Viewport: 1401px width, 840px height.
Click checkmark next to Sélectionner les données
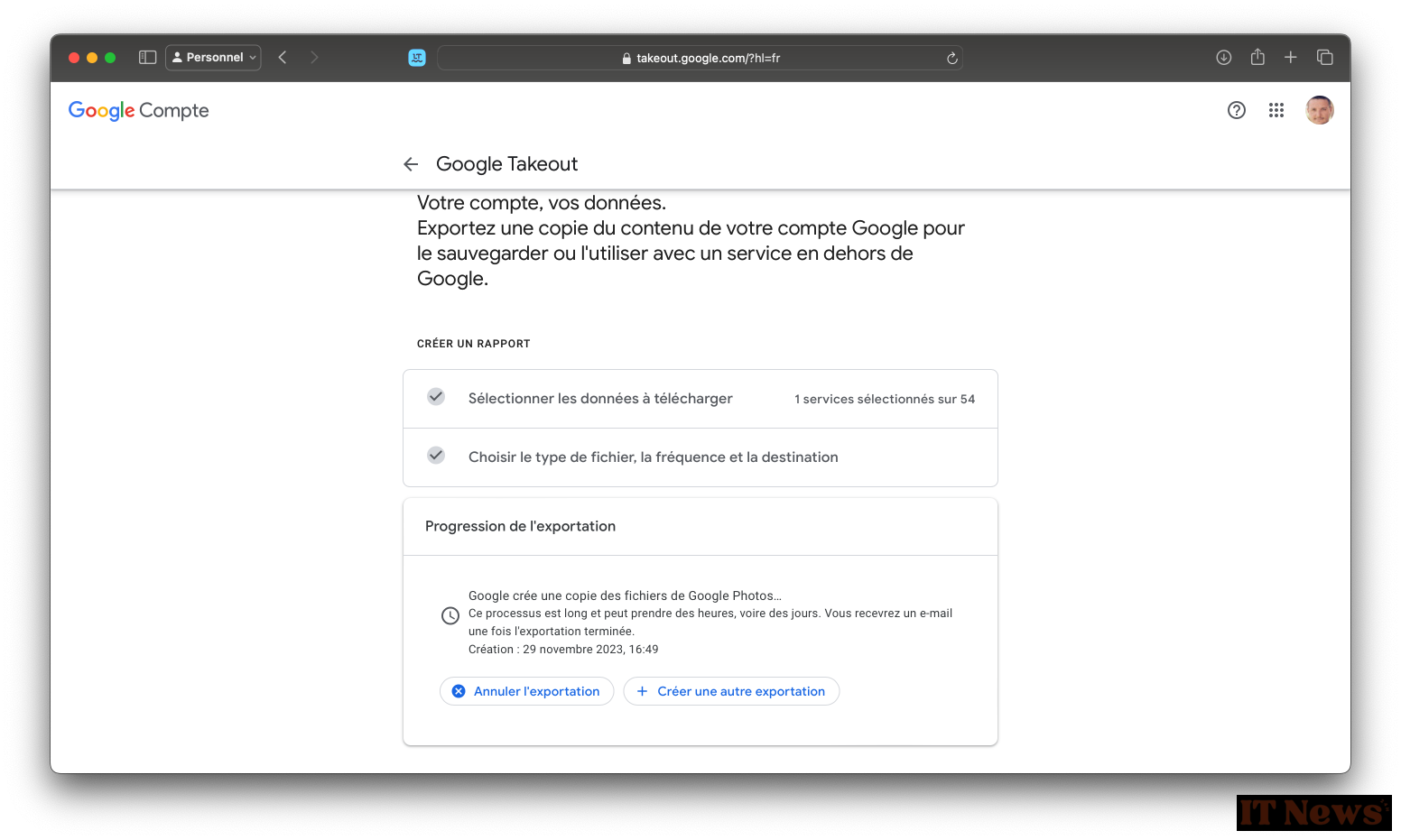pyautogui.click(x=436, y=397)
